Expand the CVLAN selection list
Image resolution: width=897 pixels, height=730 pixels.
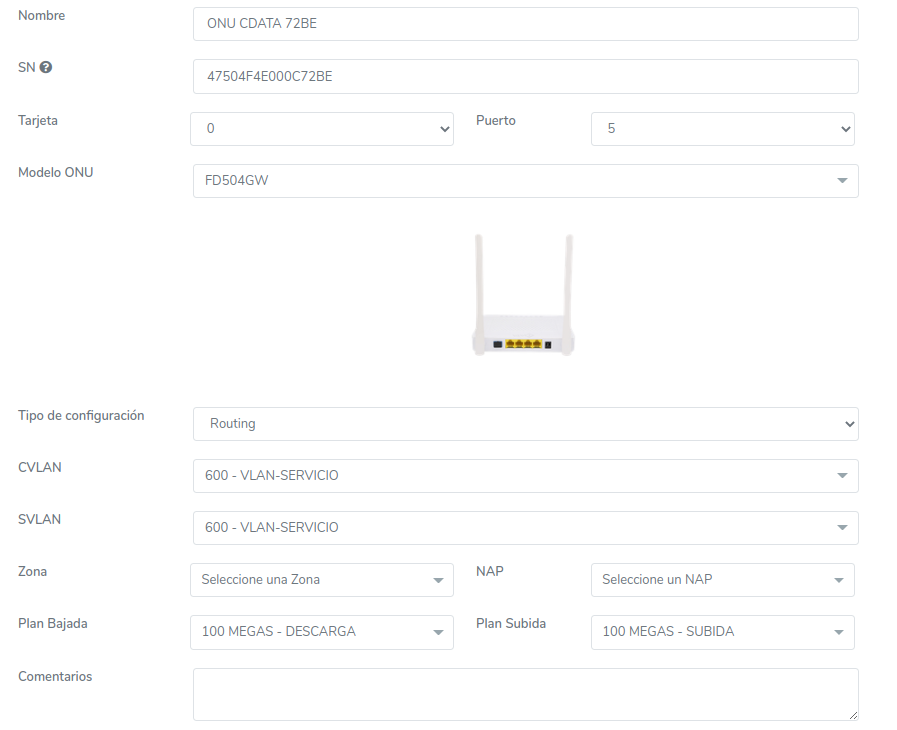click(x=525, y=476)
